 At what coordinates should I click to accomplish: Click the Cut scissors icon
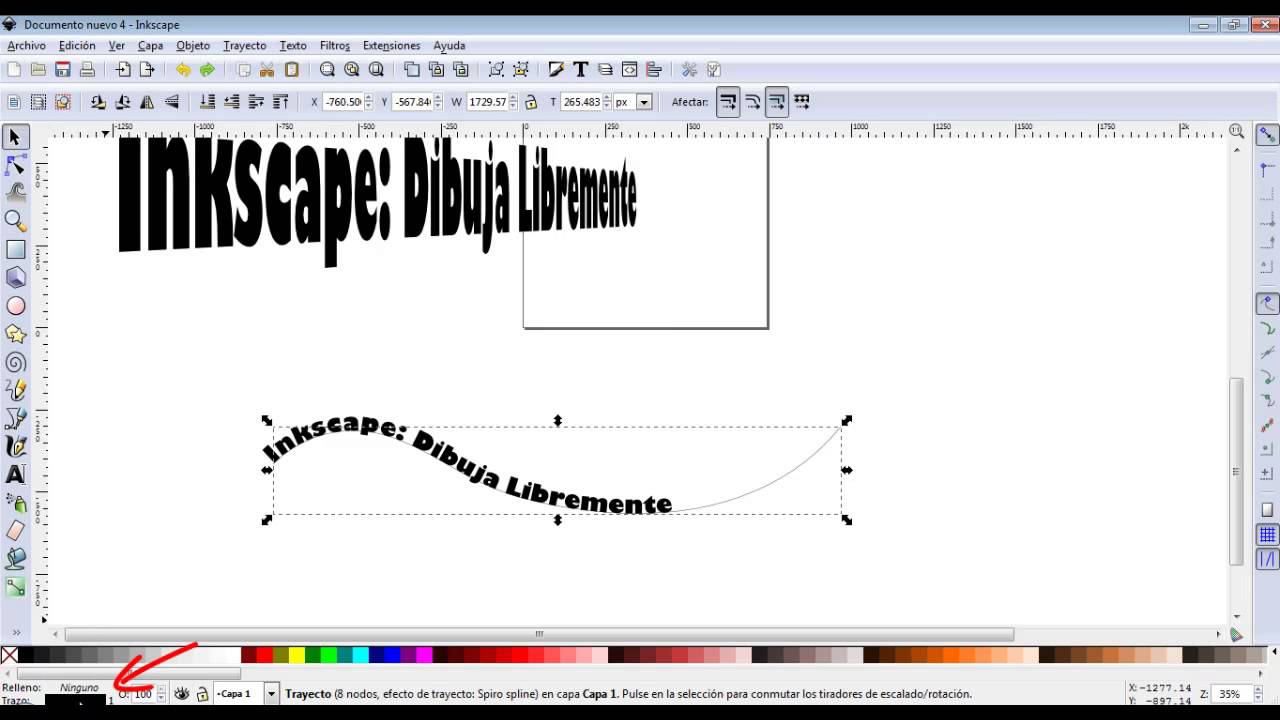coord(267,69)
